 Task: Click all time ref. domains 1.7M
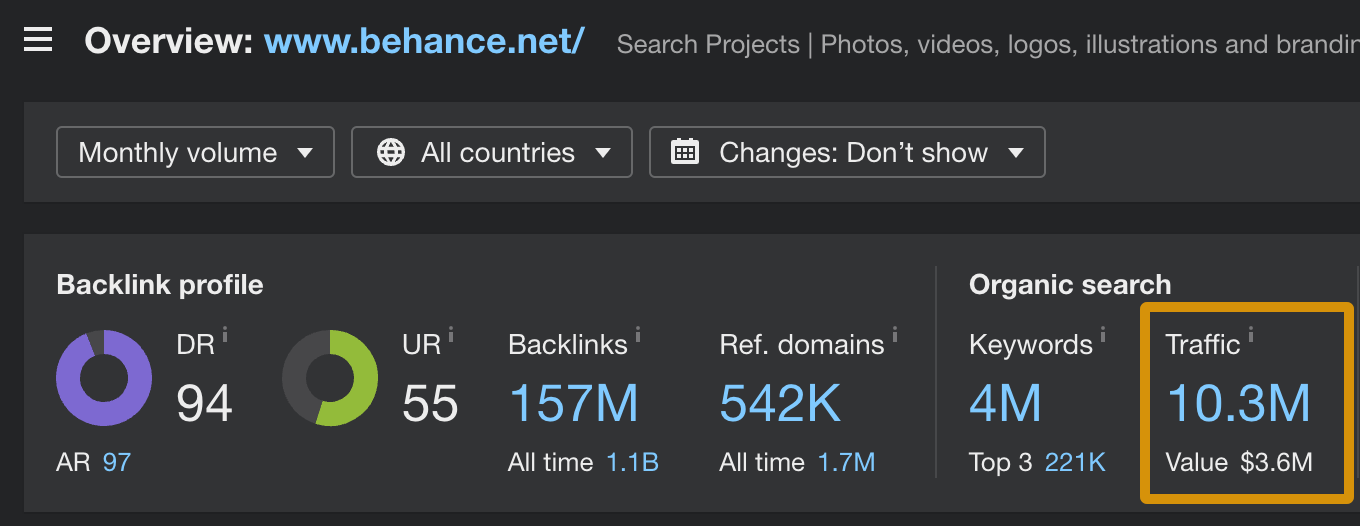pyautogui.click(x=846, y=462)
